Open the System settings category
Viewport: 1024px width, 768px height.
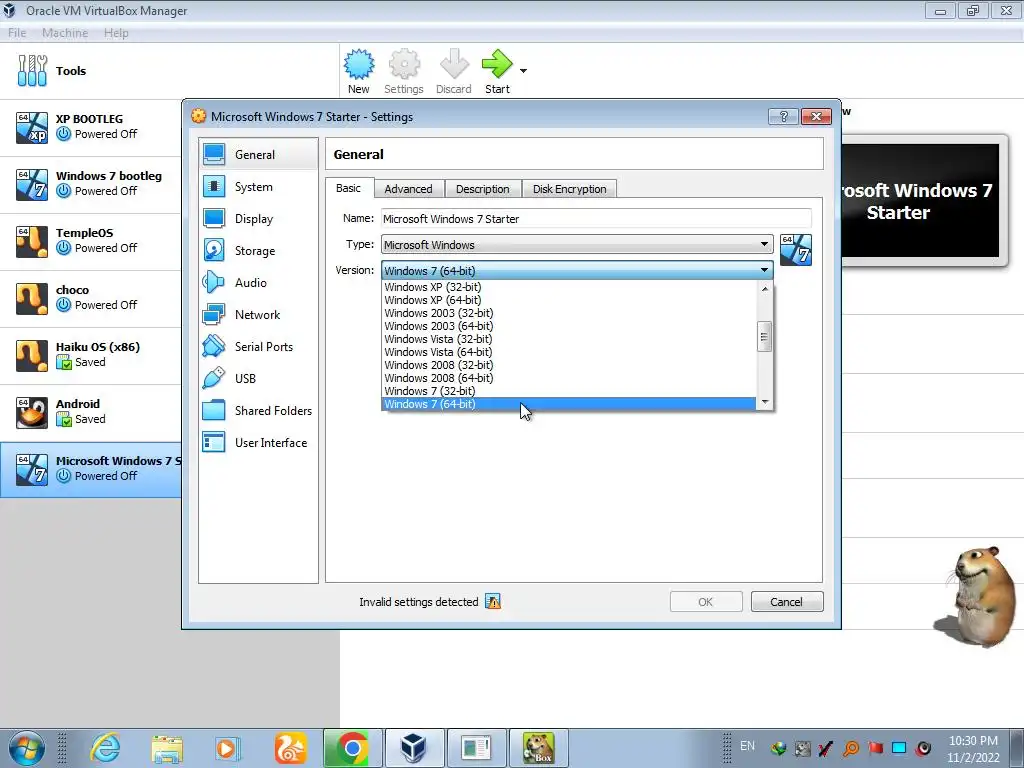pyautogui.click(x=259, y=187)
